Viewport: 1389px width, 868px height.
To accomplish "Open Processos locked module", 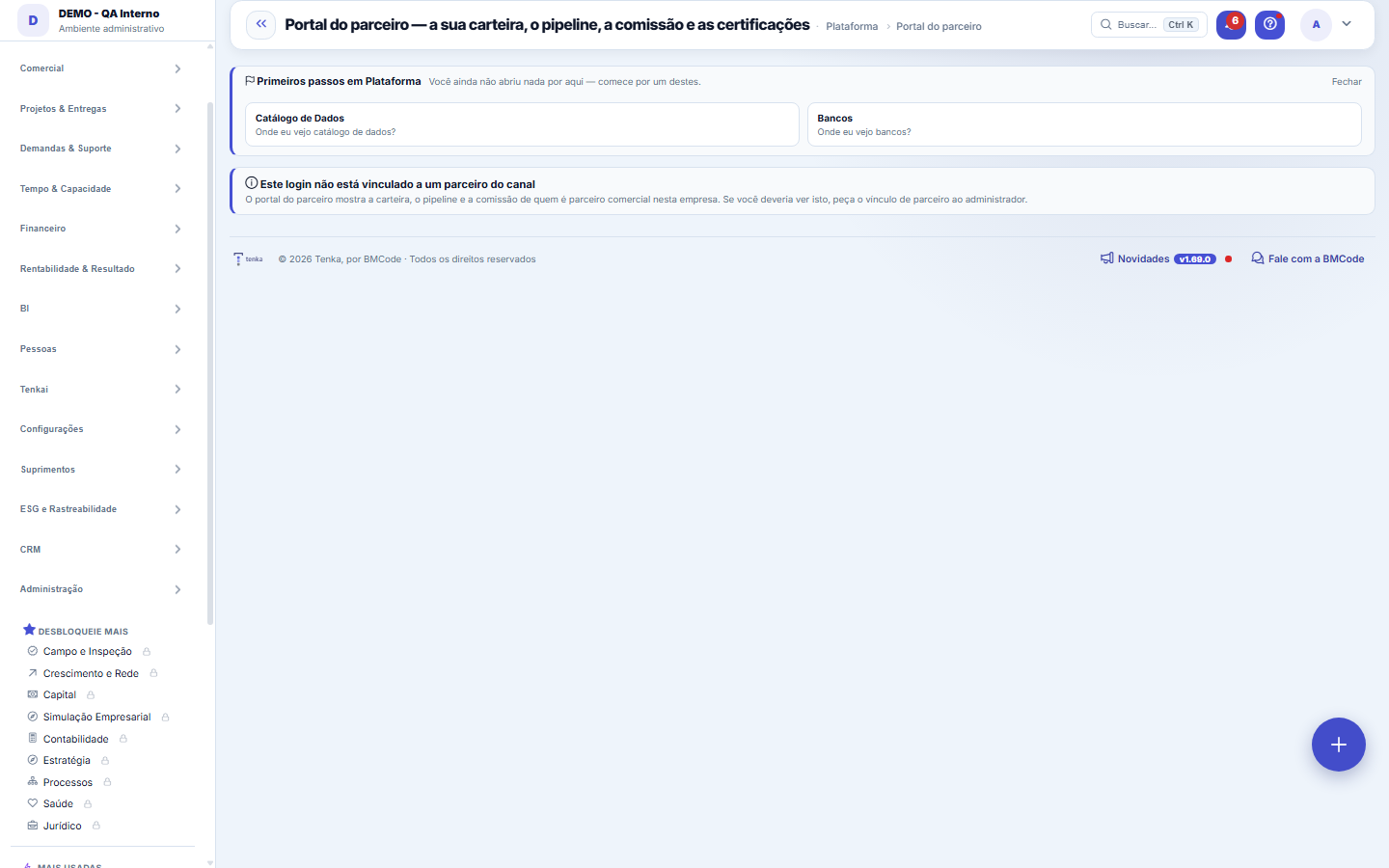I will (69, 782).
